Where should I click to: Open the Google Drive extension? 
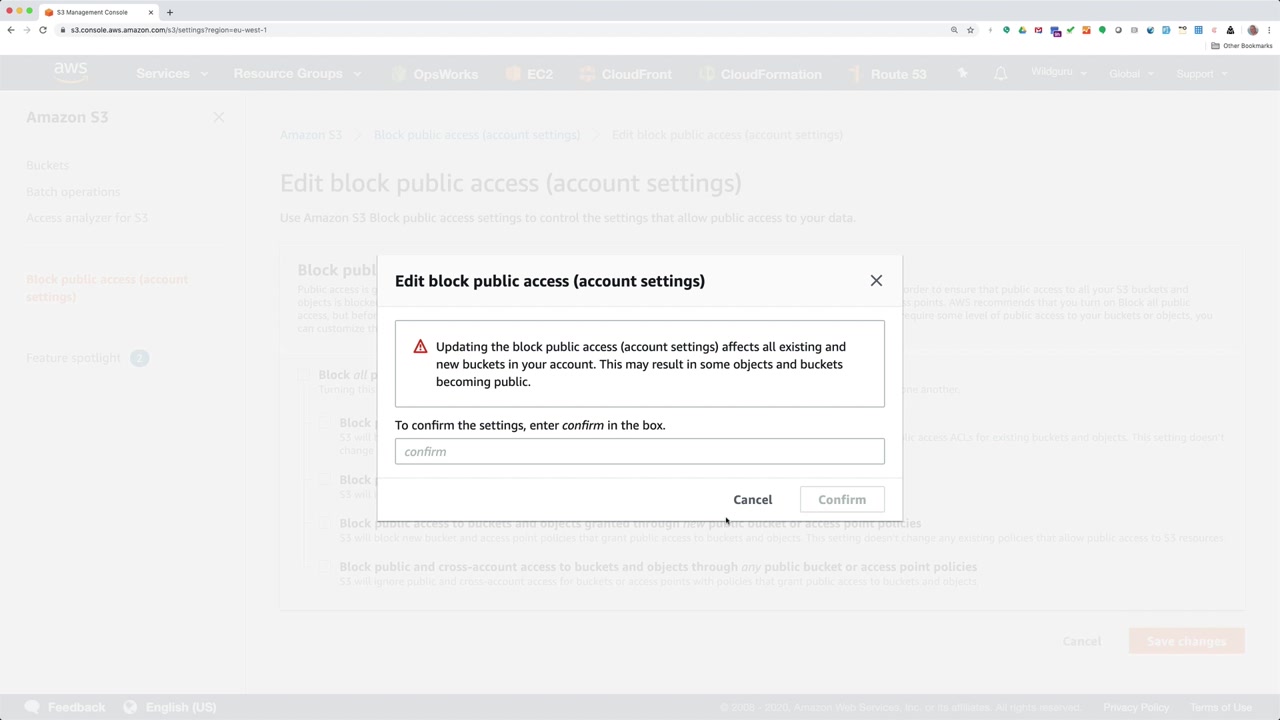point(1022,30)
